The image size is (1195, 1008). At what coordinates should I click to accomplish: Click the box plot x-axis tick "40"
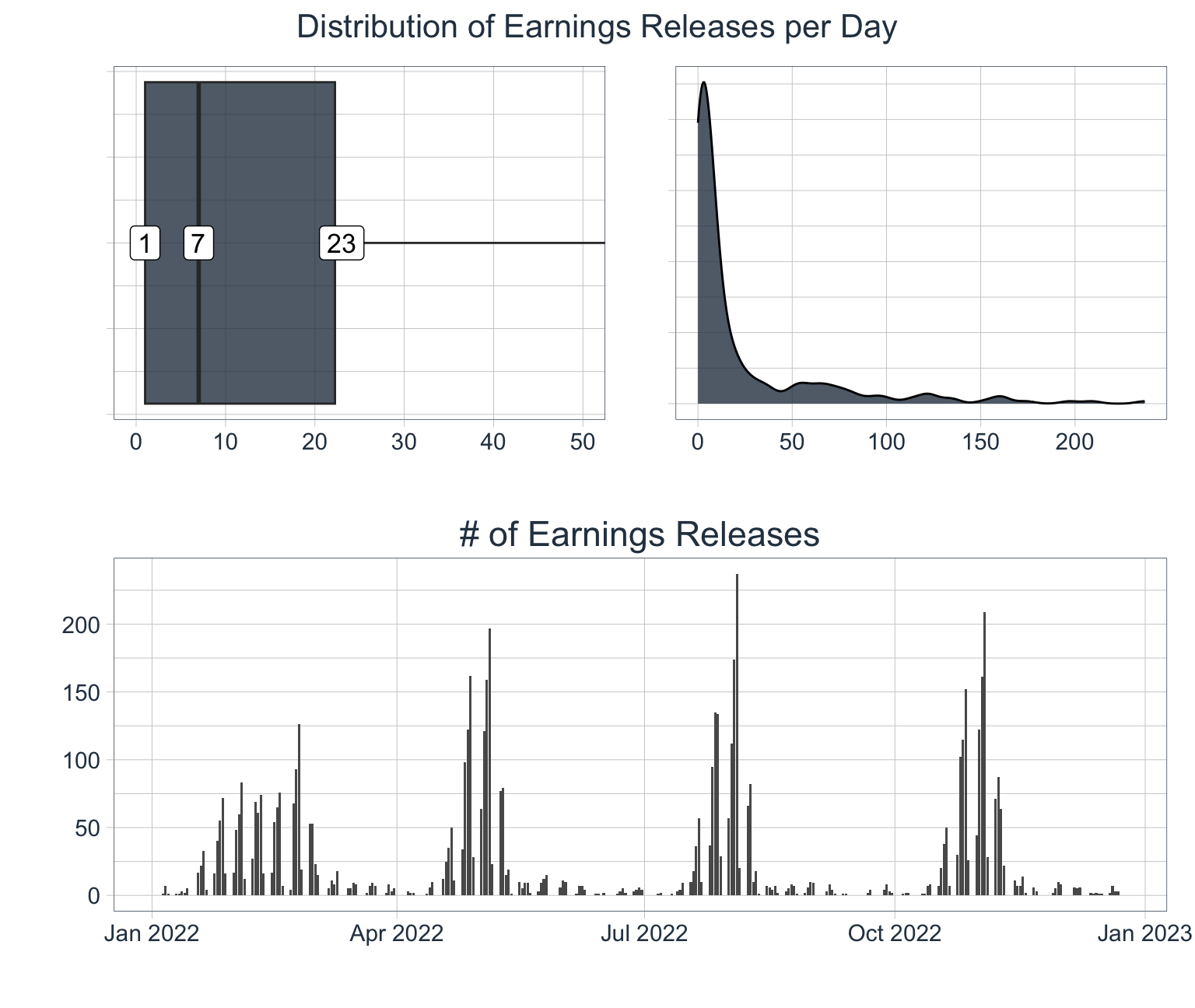tap(493, 442)
